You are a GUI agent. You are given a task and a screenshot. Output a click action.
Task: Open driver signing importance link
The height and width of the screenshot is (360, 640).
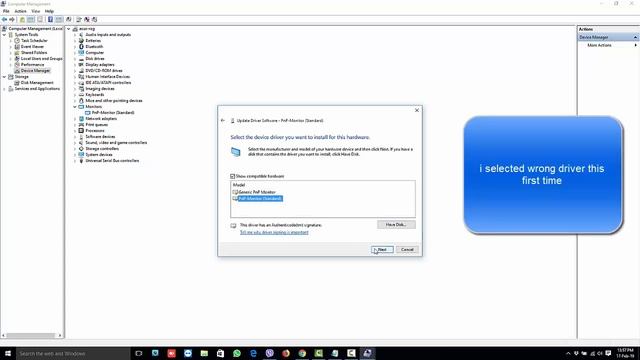pyautogui.click(x=274, y=232)
